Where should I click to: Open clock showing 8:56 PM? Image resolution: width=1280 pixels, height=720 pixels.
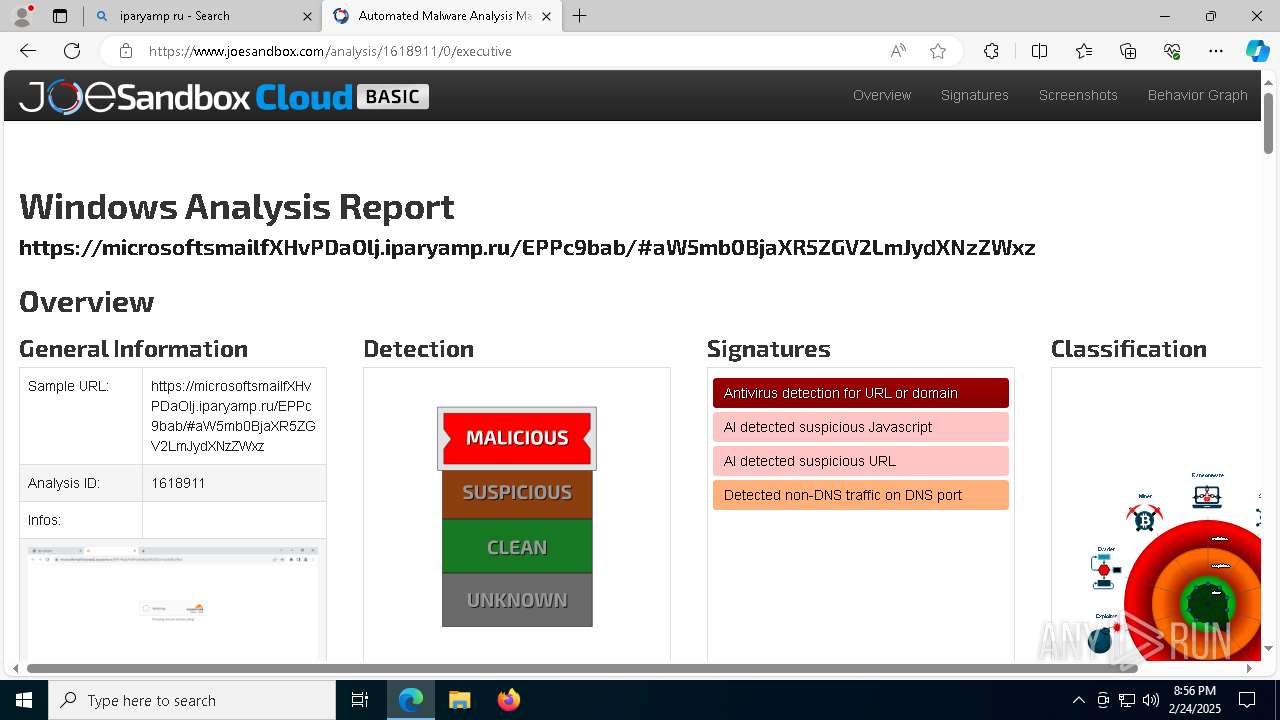tap(1195, 700)
